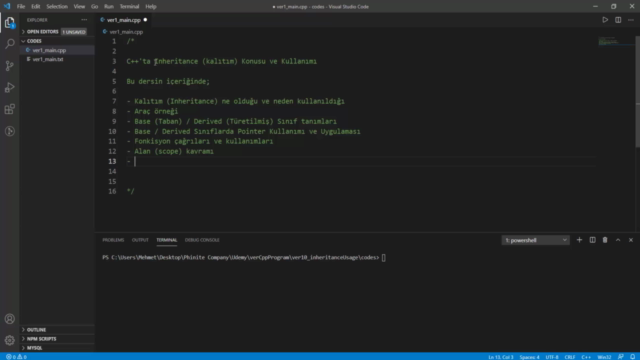Show errors and warnings count
Screen dimensions: 640x360
[16, 357]
